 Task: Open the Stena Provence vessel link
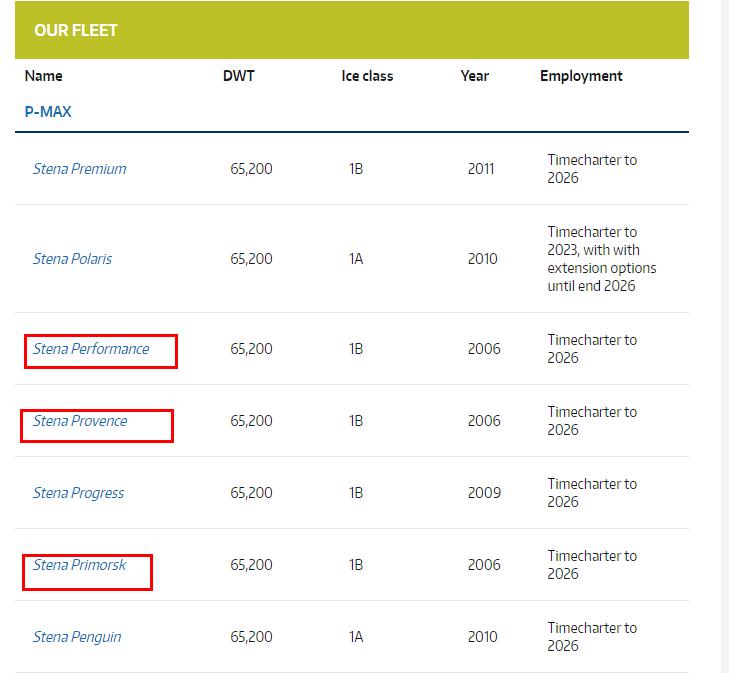(80, 421)
